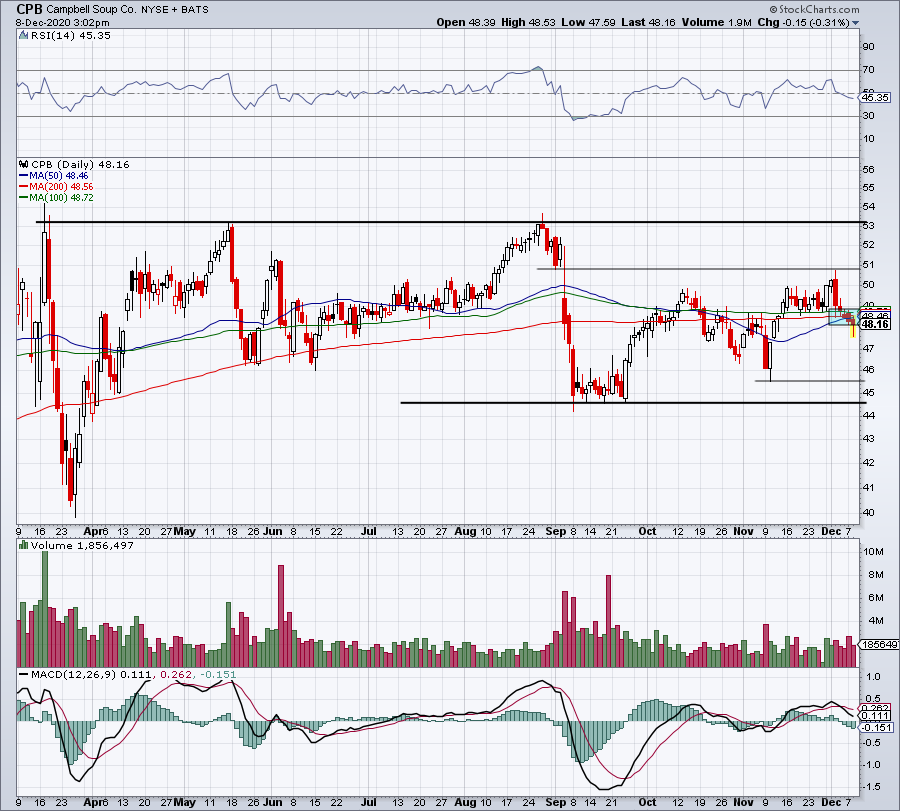Click the 45.35 RSI label on right axis

tap(875, 98)
